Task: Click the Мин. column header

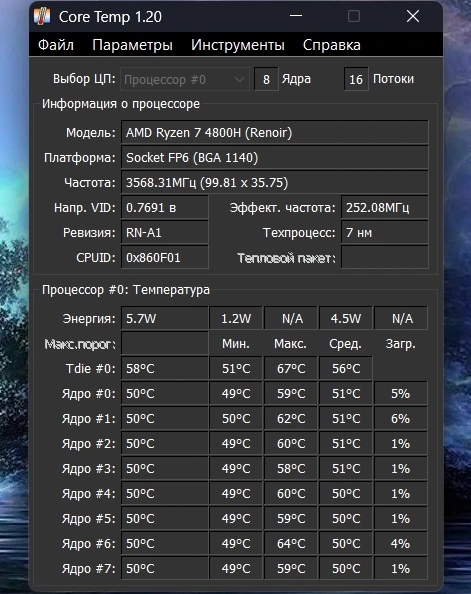Action: point(236,344)
